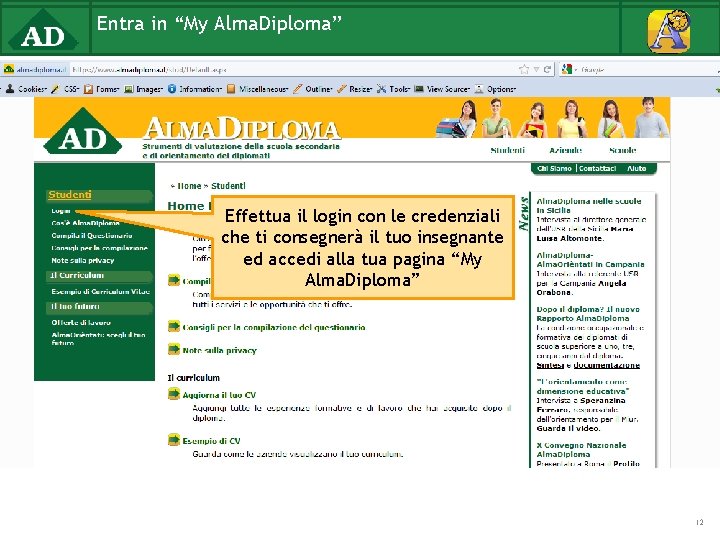Open Consigli per la compilazione del questionario link
This screenshot has height=540, width=720.
point(274,327)
